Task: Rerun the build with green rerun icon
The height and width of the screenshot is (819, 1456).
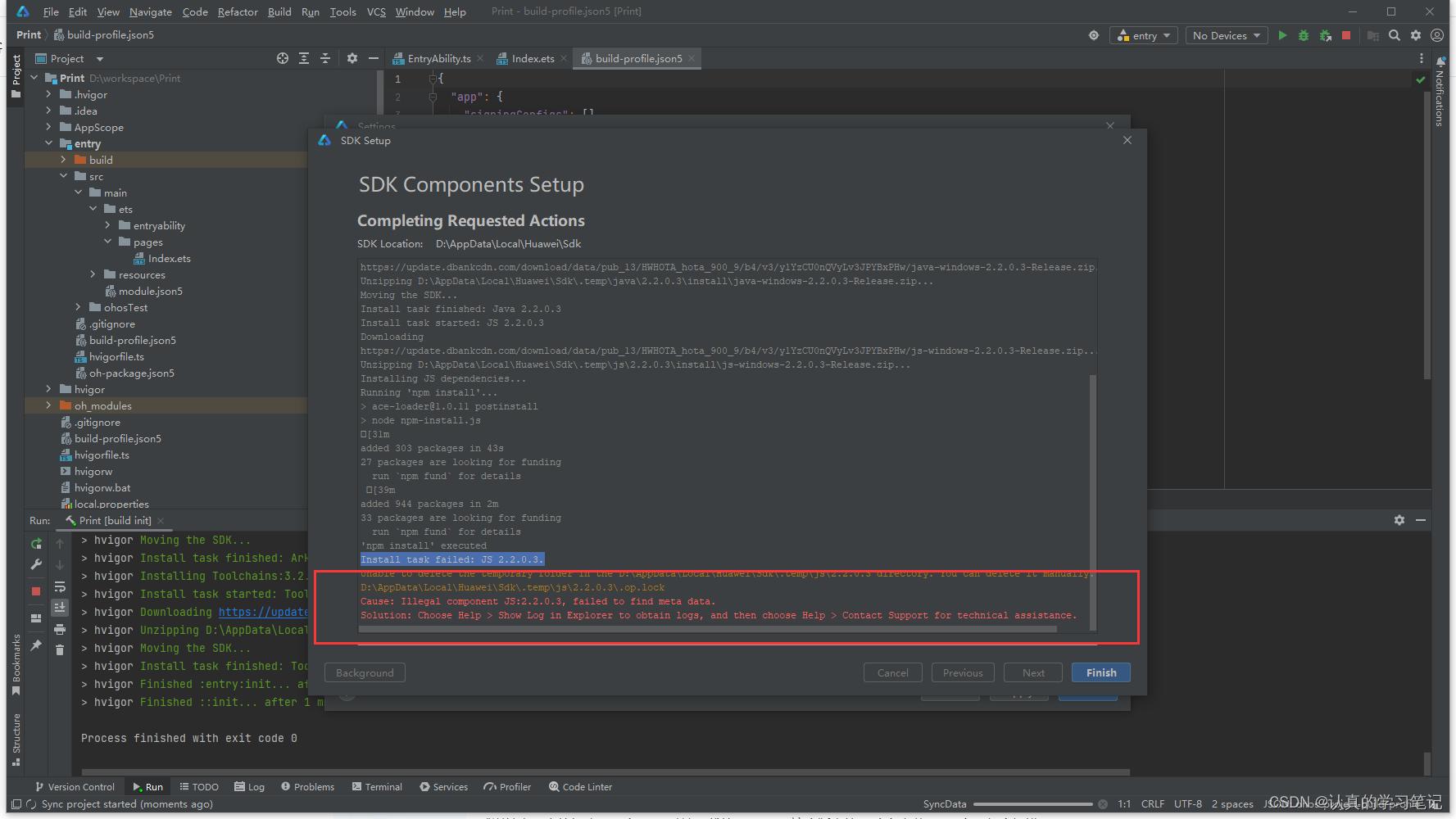Action: point(36,544)
